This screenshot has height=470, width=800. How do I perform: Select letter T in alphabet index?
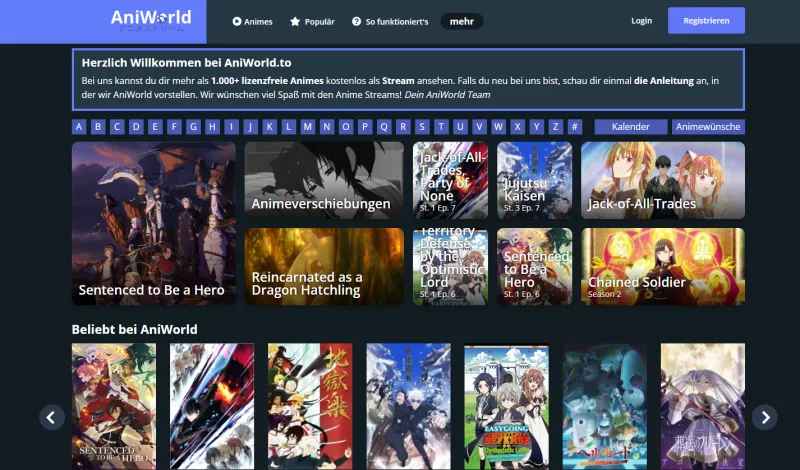coord(441,127)
